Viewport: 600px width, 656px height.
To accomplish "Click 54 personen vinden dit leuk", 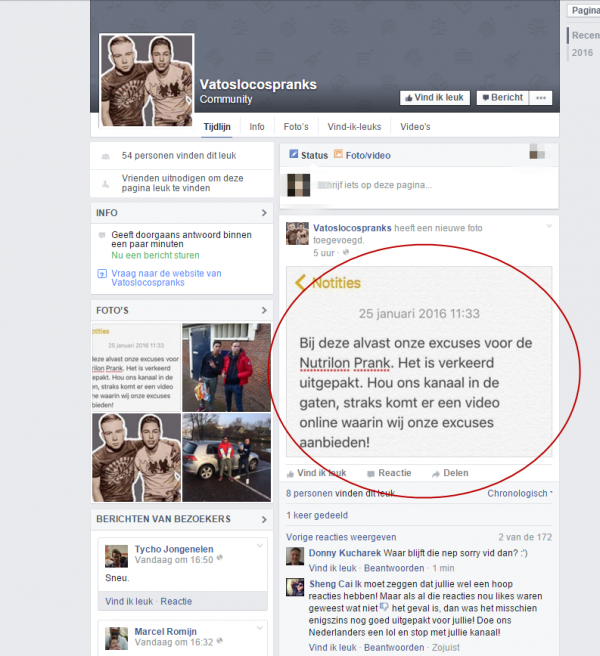I will (x=179, y=156).
